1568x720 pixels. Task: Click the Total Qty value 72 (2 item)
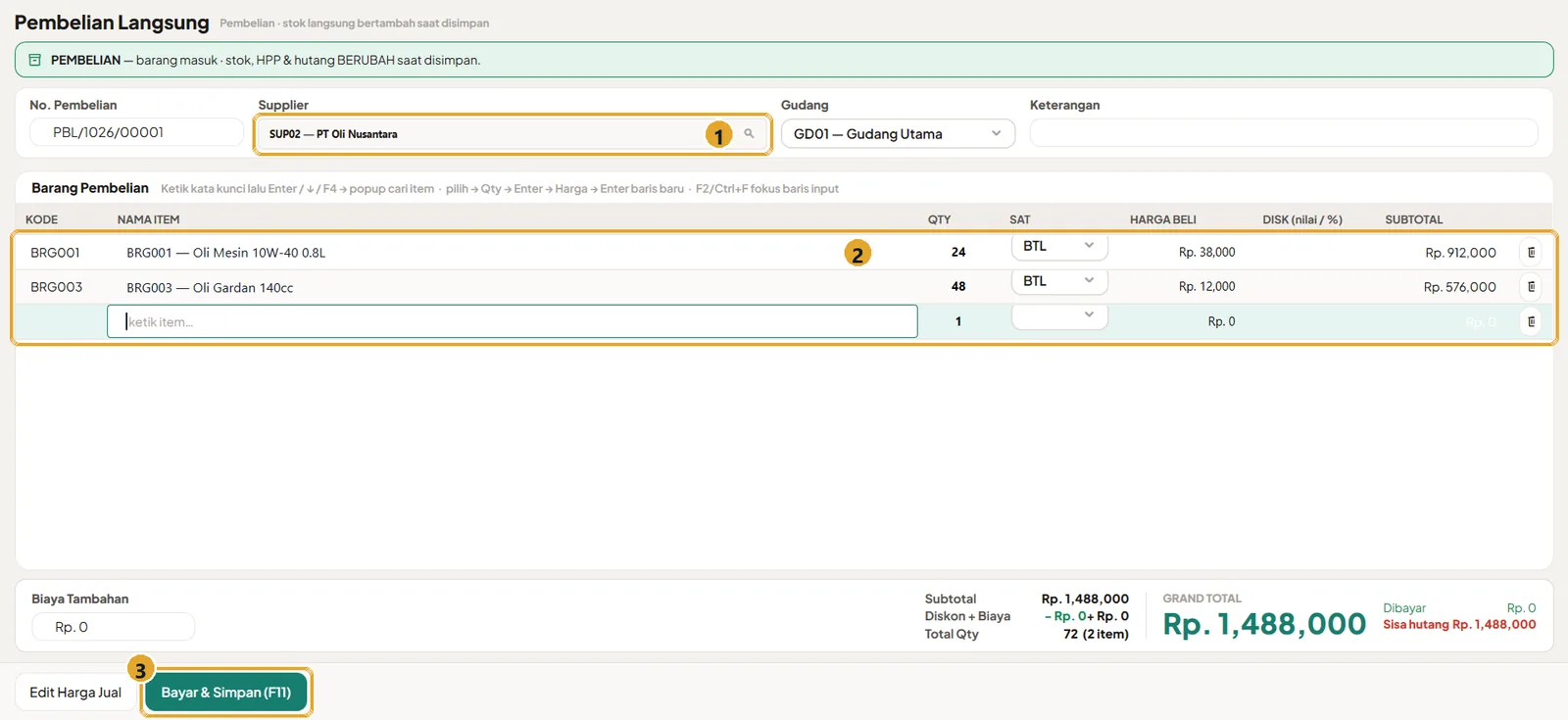click(1096, 635)
